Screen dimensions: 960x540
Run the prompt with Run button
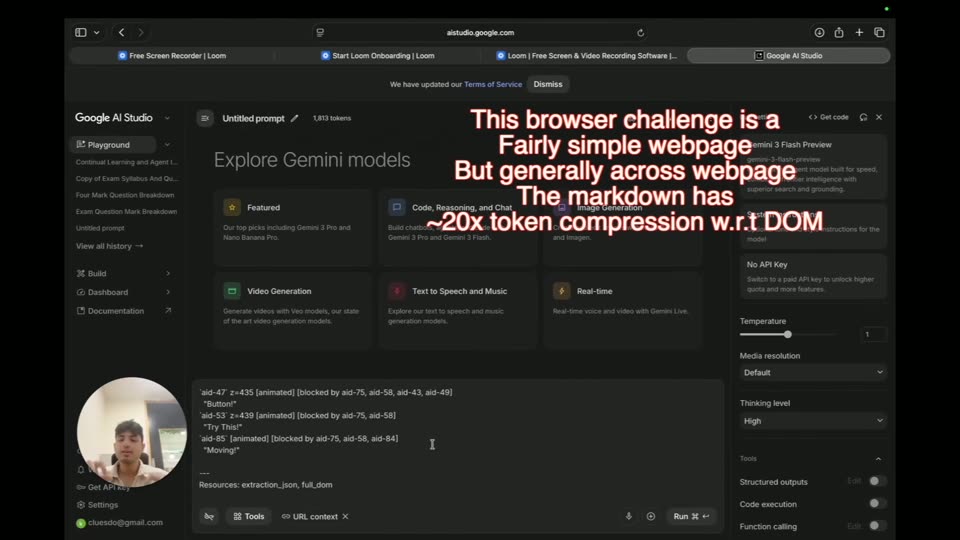(691, 516)
